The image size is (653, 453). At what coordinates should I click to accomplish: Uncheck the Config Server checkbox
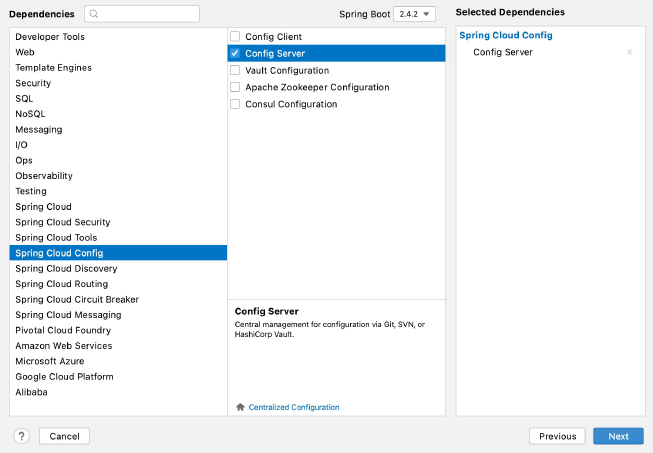click(x=235, y=53)
